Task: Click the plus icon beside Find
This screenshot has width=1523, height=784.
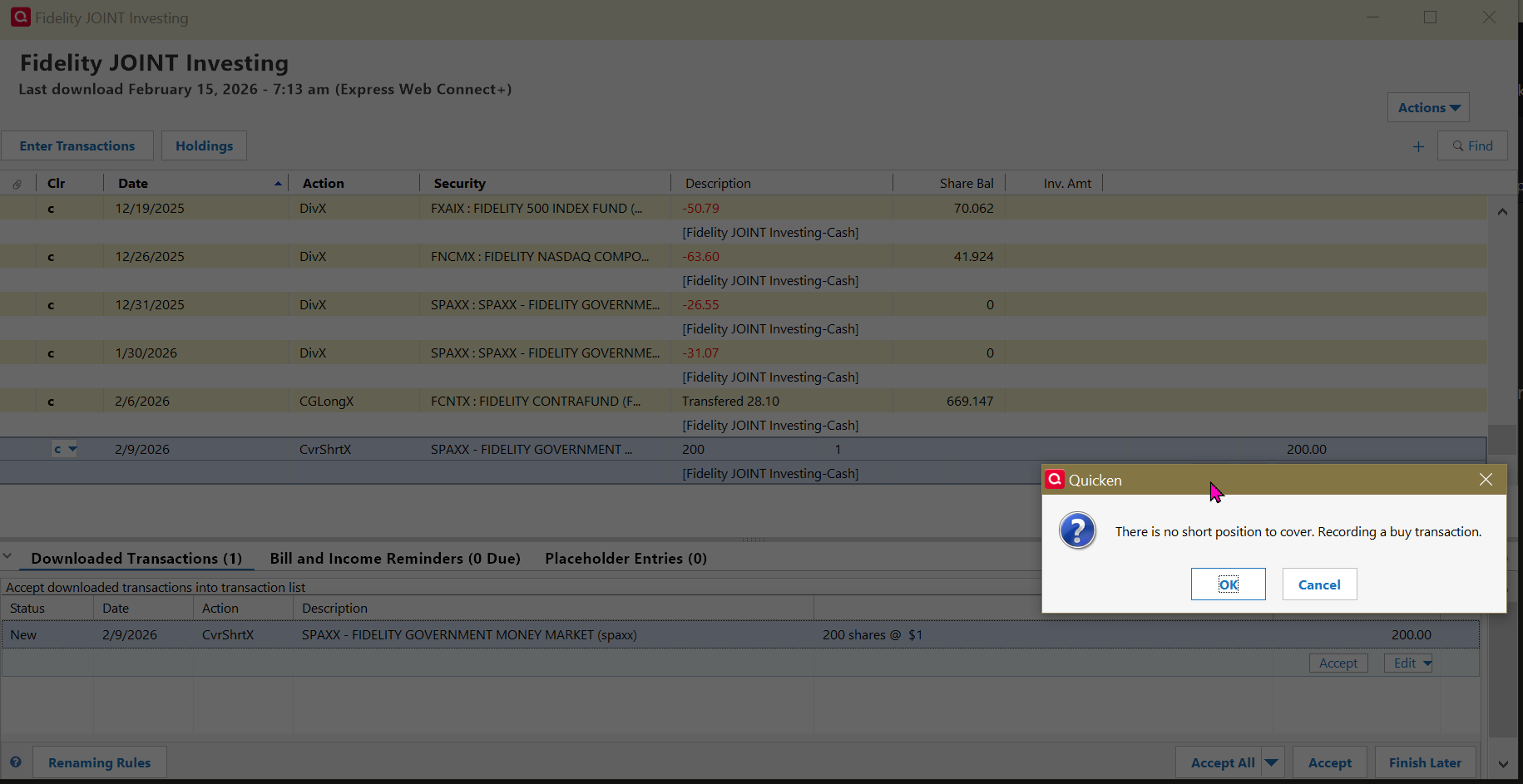Action: coord(1418,146)
